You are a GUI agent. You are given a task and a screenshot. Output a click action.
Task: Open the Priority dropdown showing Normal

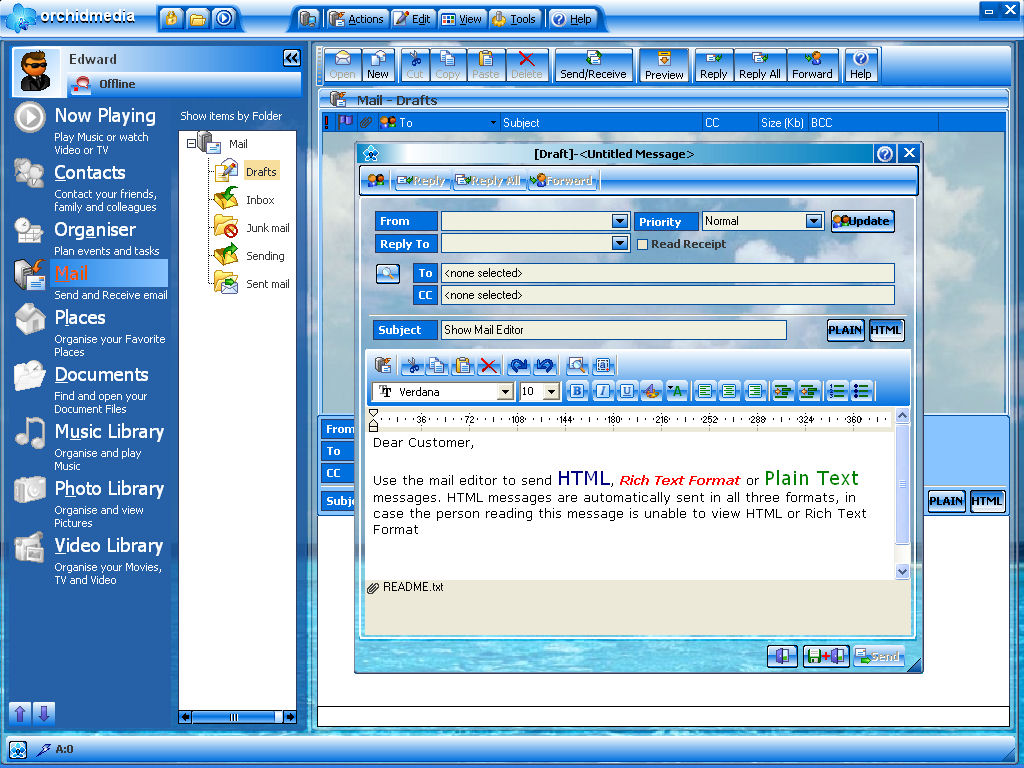(814, 221)
